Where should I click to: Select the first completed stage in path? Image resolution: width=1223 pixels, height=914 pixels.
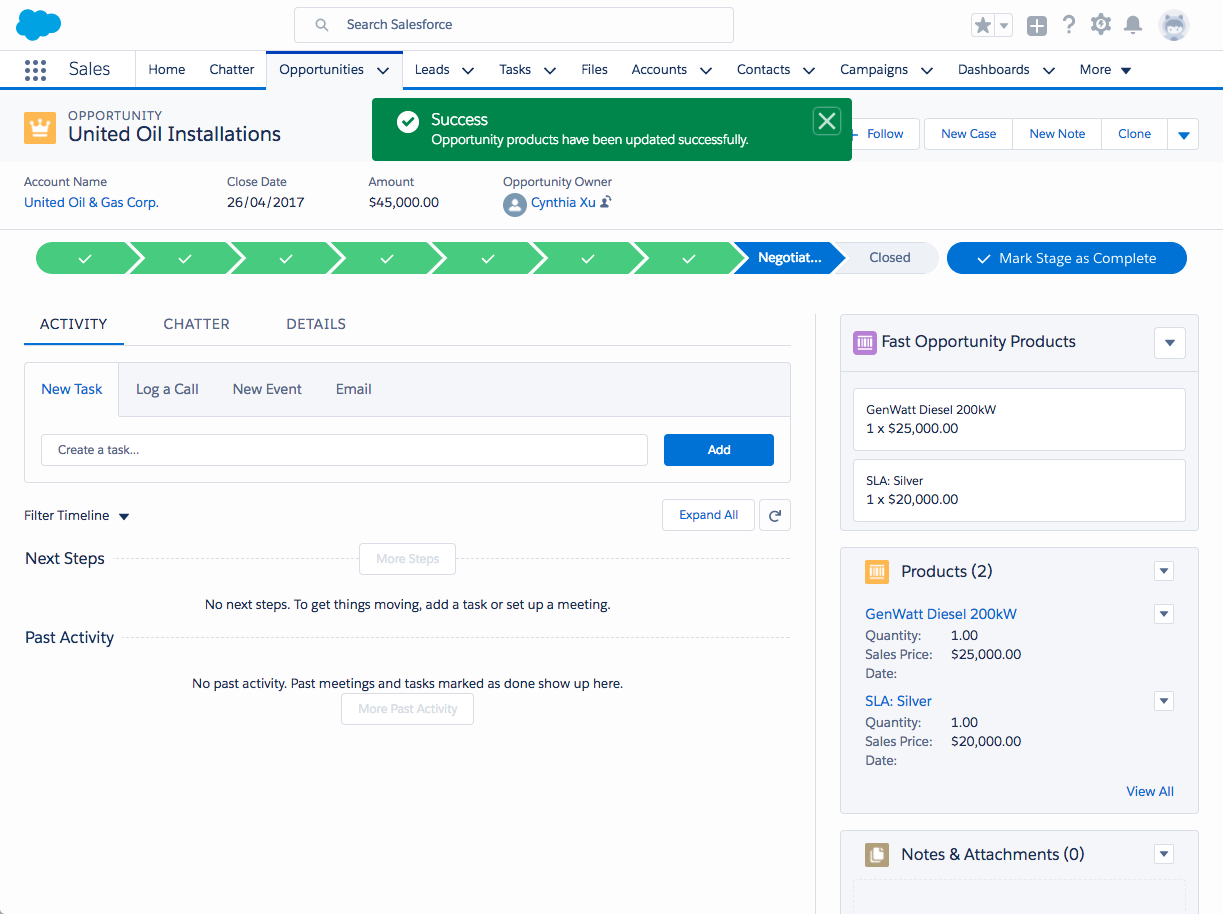pos(84,258)
